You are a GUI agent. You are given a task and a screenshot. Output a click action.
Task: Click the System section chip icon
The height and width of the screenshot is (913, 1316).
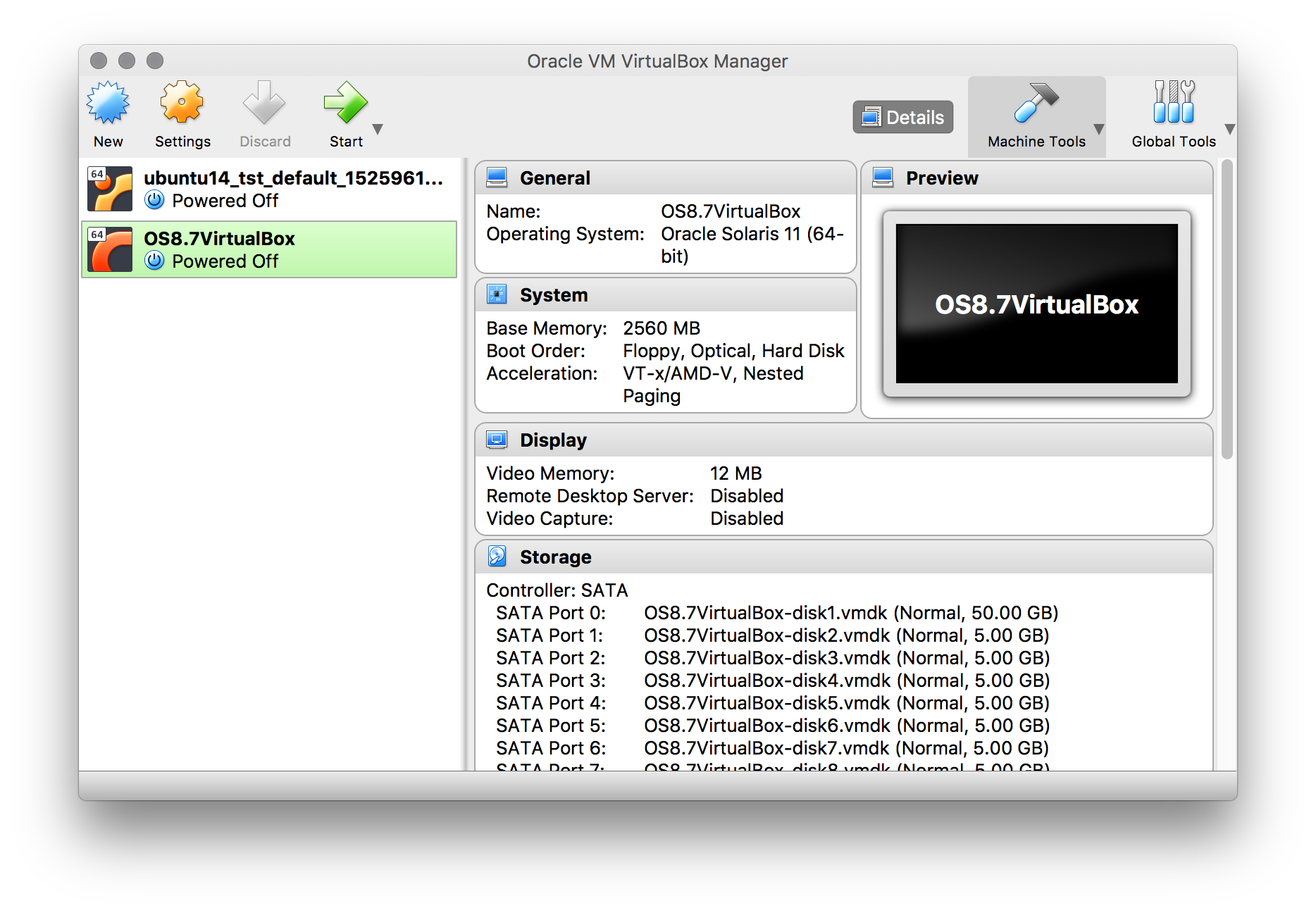pos(497,294)
